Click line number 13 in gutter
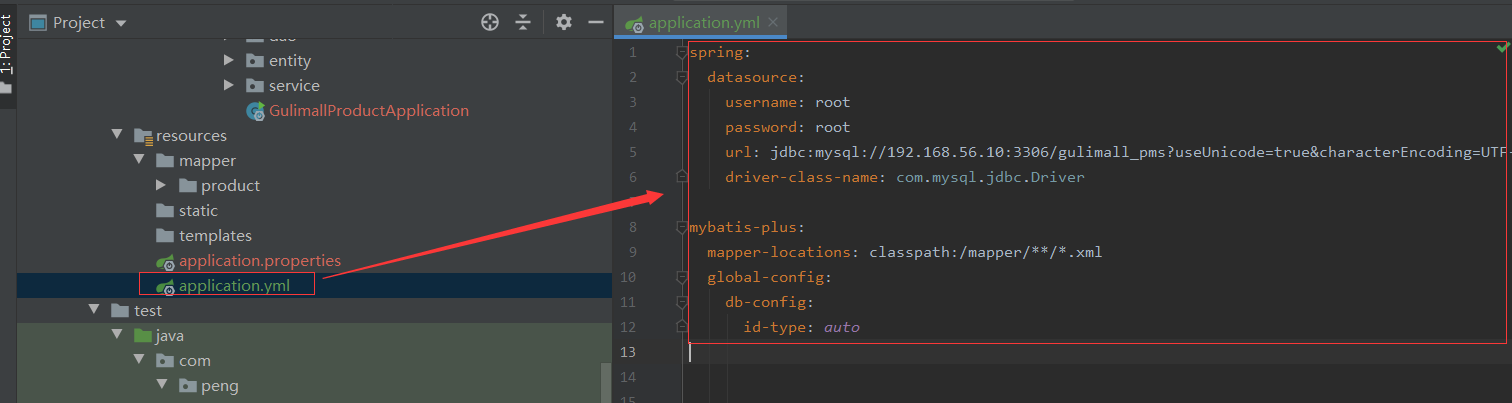This screenshot has width=1512, height=403. point(628,352)
